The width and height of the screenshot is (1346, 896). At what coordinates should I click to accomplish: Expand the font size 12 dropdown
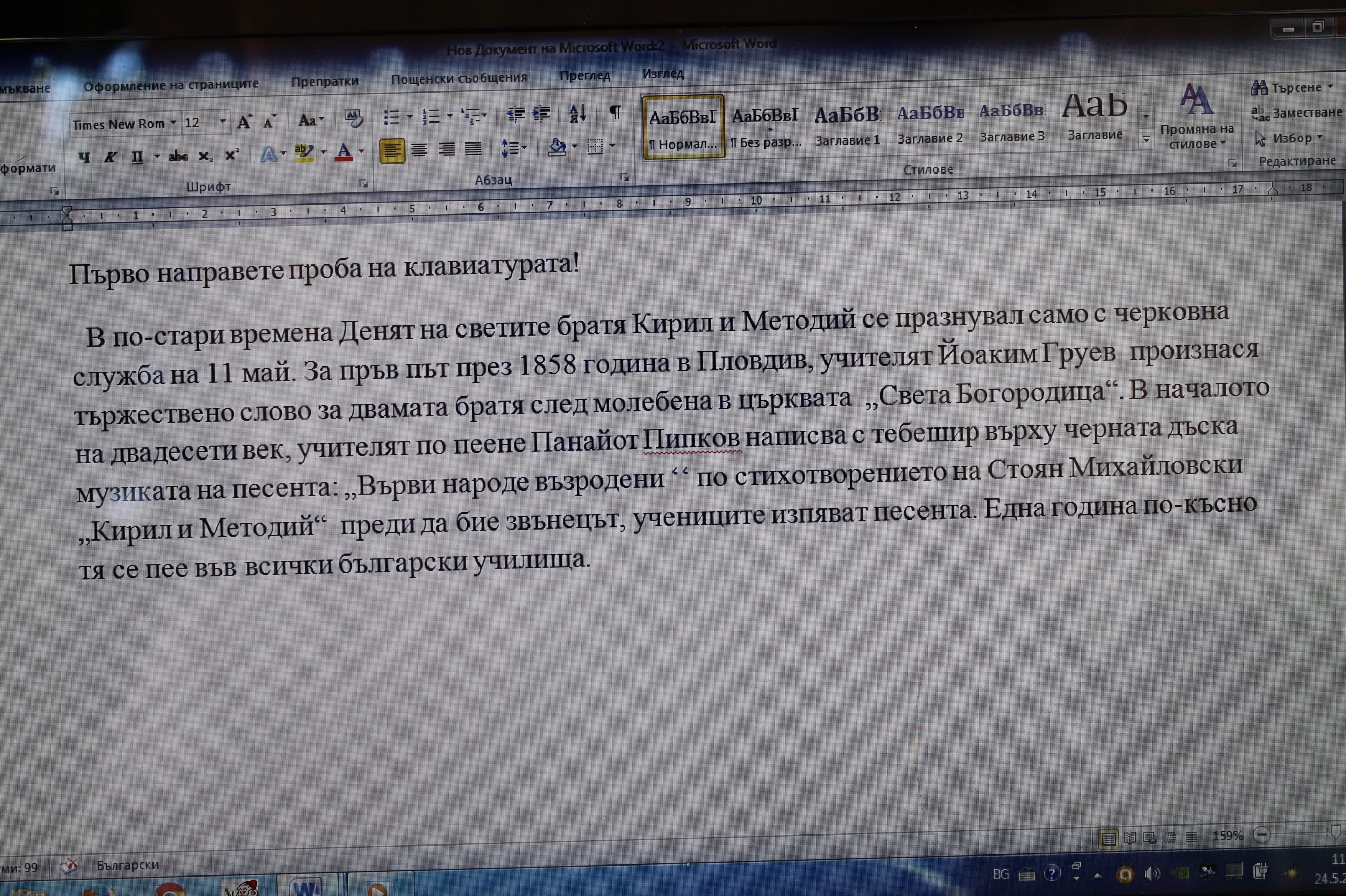click(x=222, y=121)
